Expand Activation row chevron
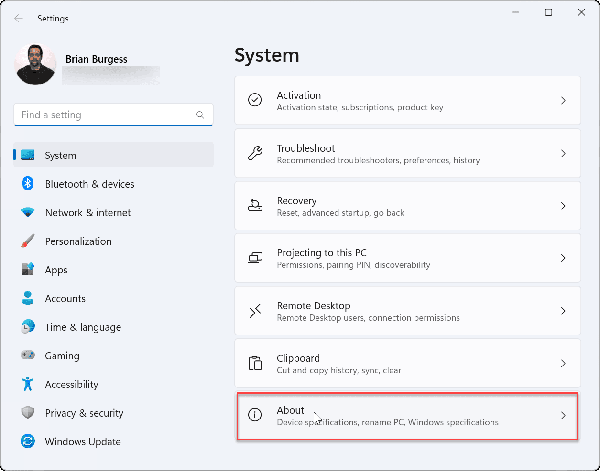Viewport: 600px width, 471px height. [563, 101]
